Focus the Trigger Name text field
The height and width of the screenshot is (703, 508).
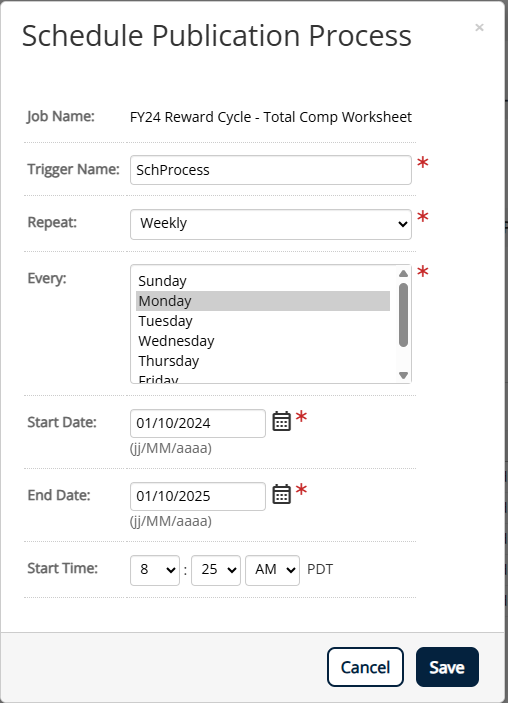tap(271, 170)
